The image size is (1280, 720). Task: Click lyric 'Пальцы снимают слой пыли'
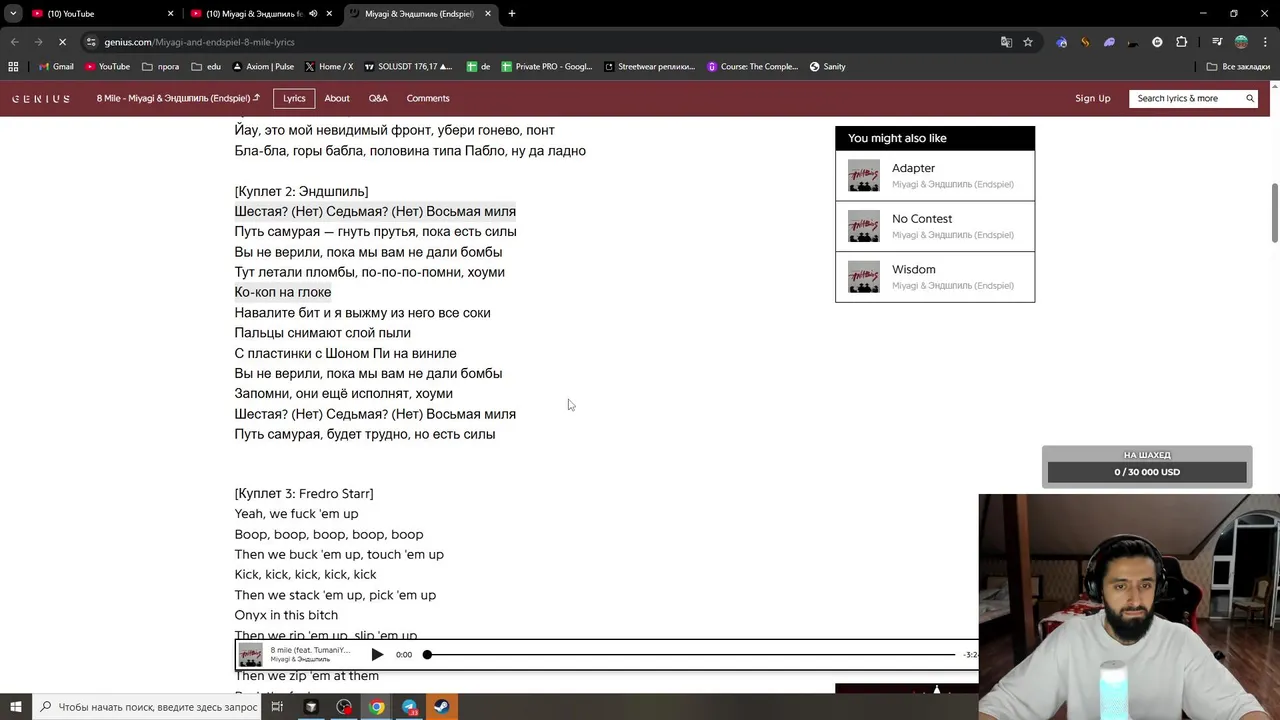pos(322,333)
